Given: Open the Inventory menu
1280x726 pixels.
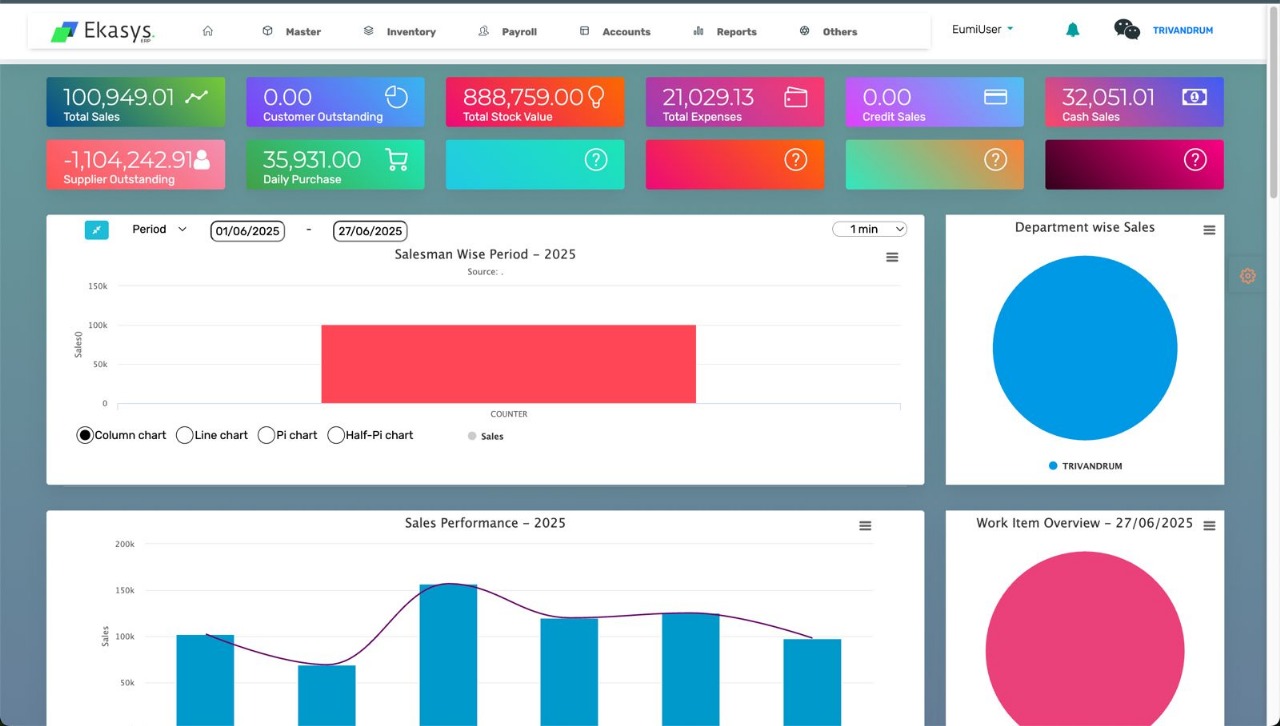Looking at the screenshot, I should [399, 32].
